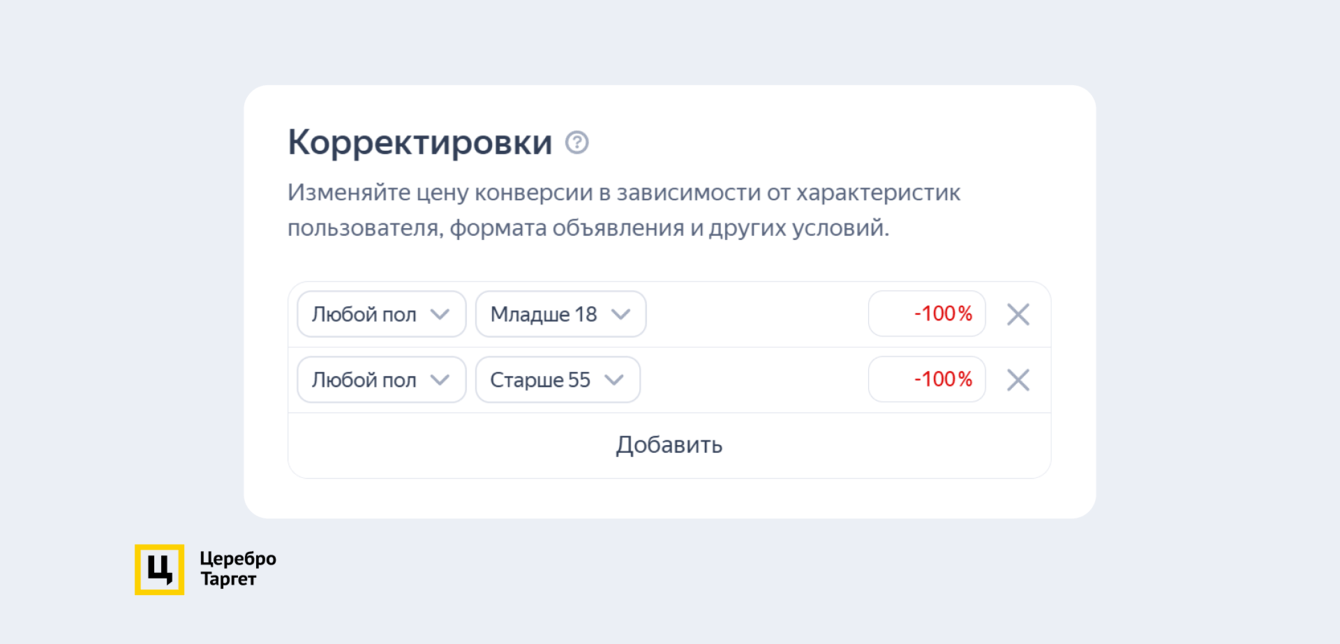Expand the Младше 18 age dropdown

tap(560, 314)
